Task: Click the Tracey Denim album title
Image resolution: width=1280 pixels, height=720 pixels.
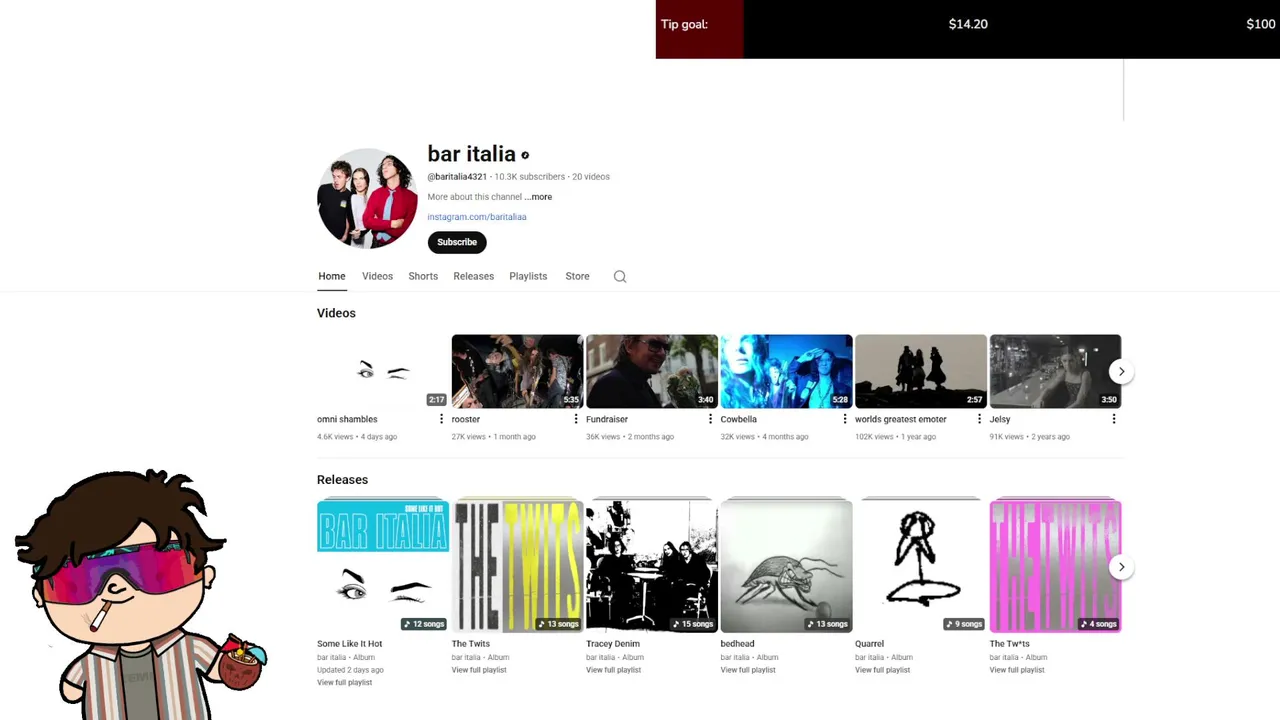Action: click(x=613, y=644)
